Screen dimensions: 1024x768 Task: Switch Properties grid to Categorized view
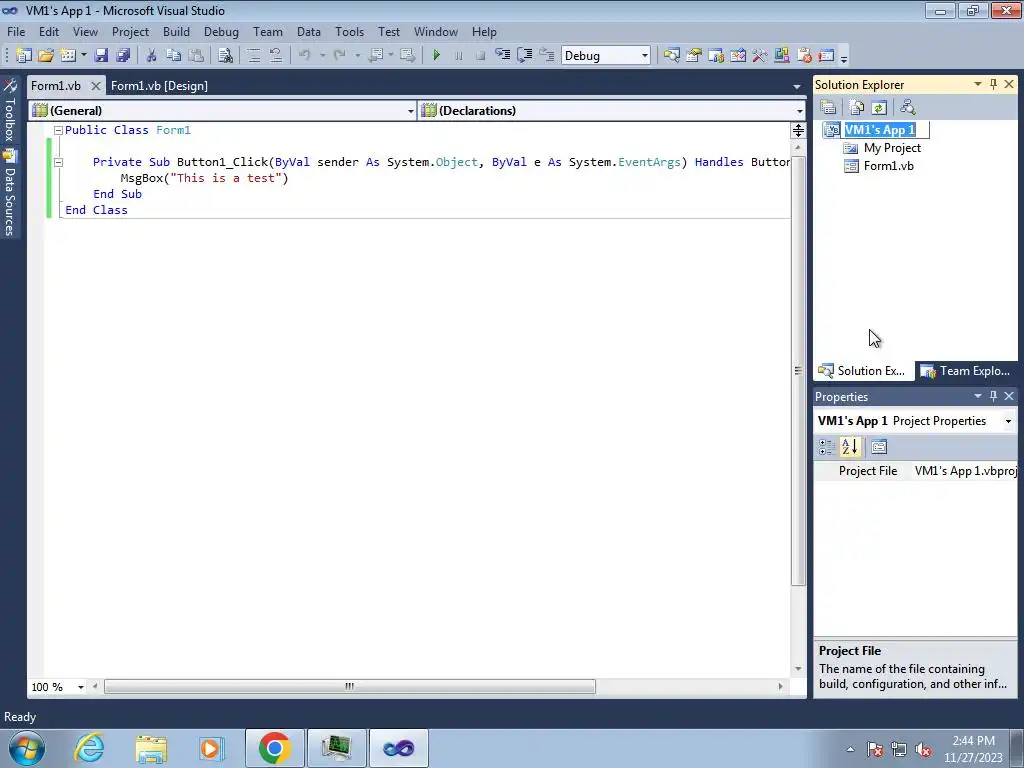(827, 447)
